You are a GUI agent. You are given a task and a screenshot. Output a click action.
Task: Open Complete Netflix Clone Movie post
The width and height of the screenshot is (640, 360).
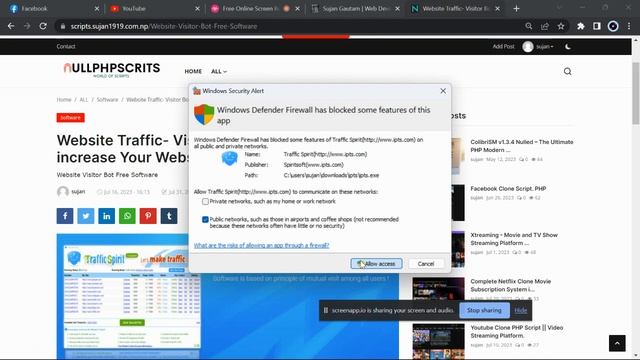(x=510, y=285)
